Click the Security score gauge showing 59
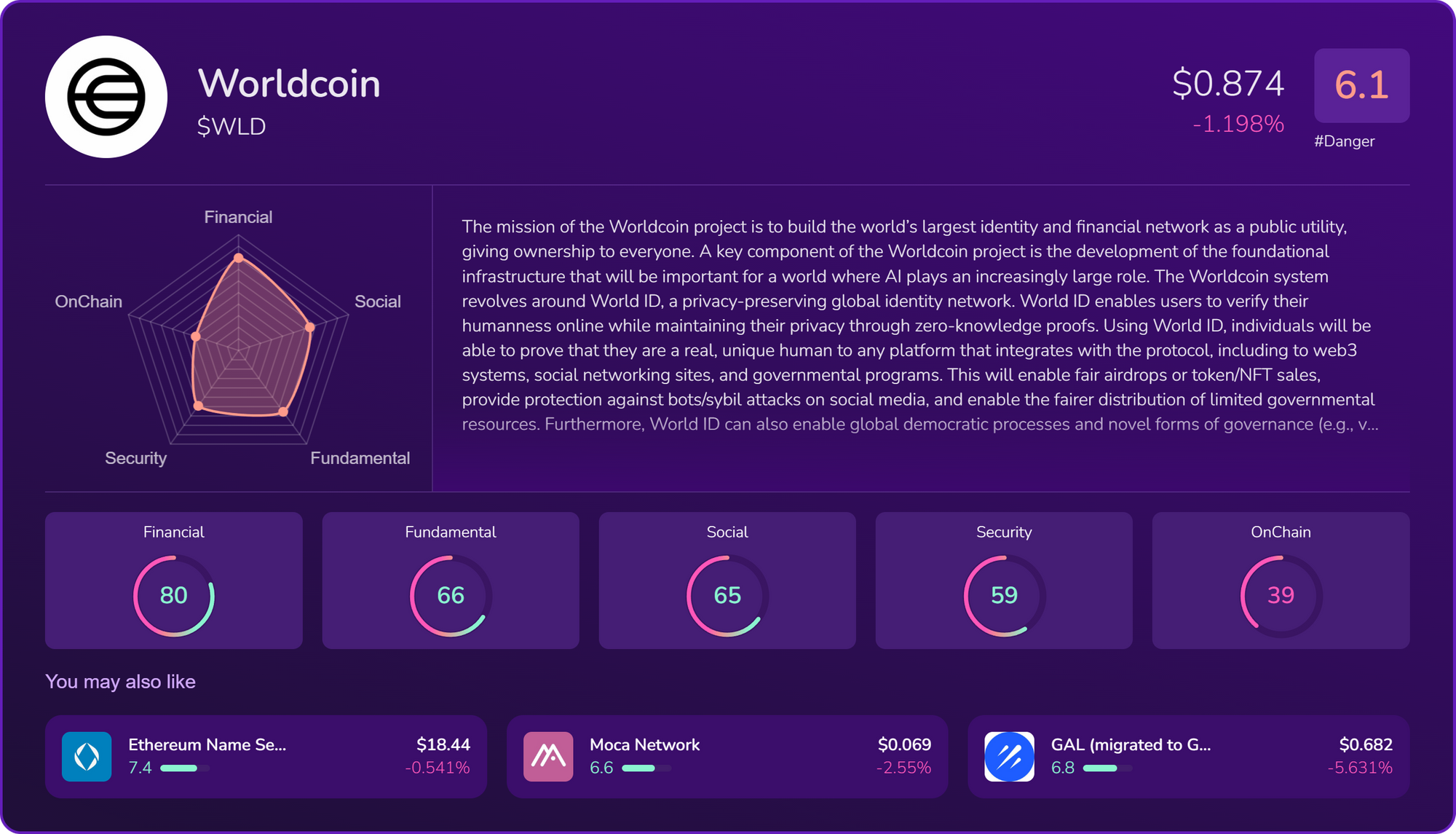The height and width of the screenshot is (834, 1456). coord(1004,596)
